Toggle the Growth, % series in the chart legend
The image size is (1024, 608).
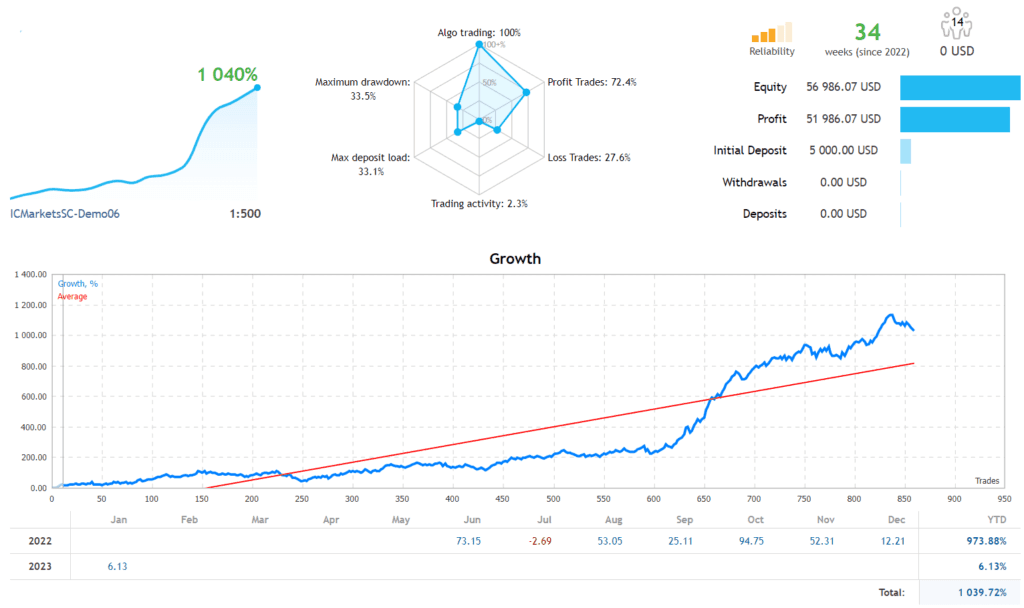coord(79,283)
